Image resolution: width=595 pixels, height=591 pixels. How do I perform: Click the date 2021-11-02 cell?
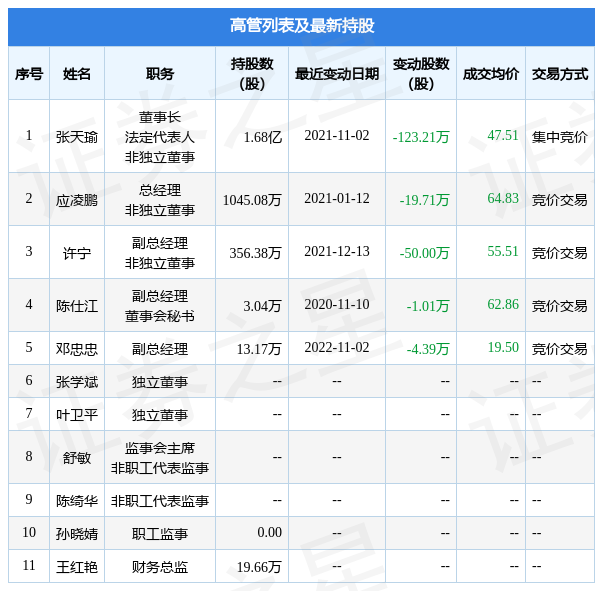337,136
